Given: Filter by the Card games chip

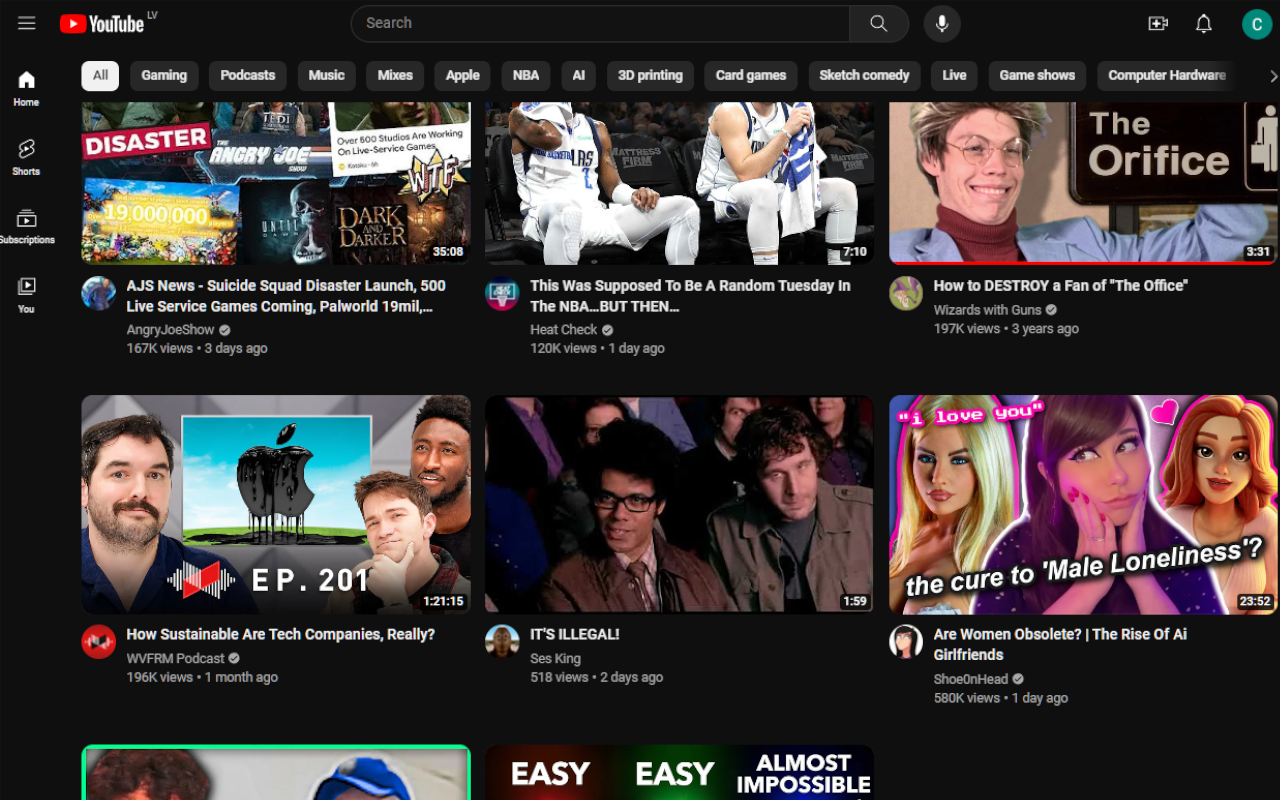Looking at the screenshot, I should coord(751,76).
